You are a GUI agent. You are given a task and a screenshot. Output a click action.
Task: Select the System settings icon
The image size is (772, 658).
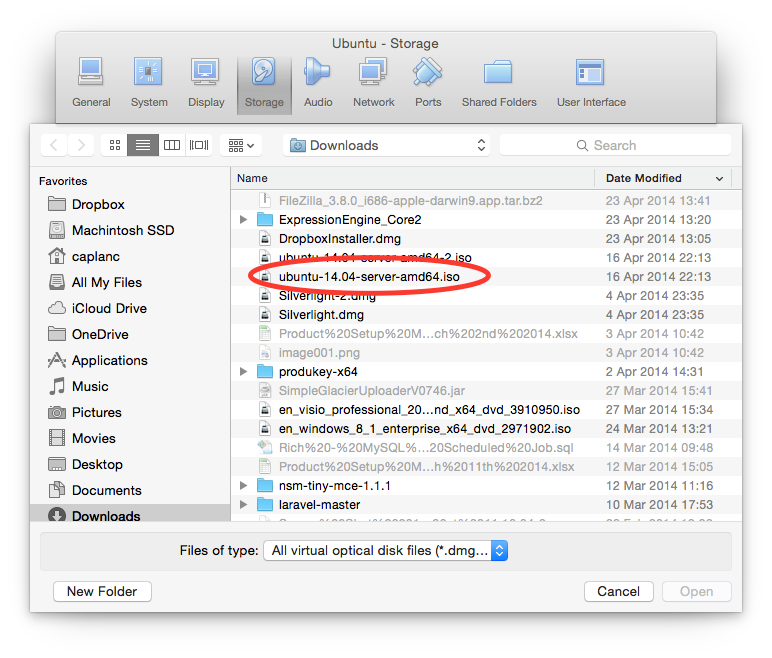(x=148, y=73)
